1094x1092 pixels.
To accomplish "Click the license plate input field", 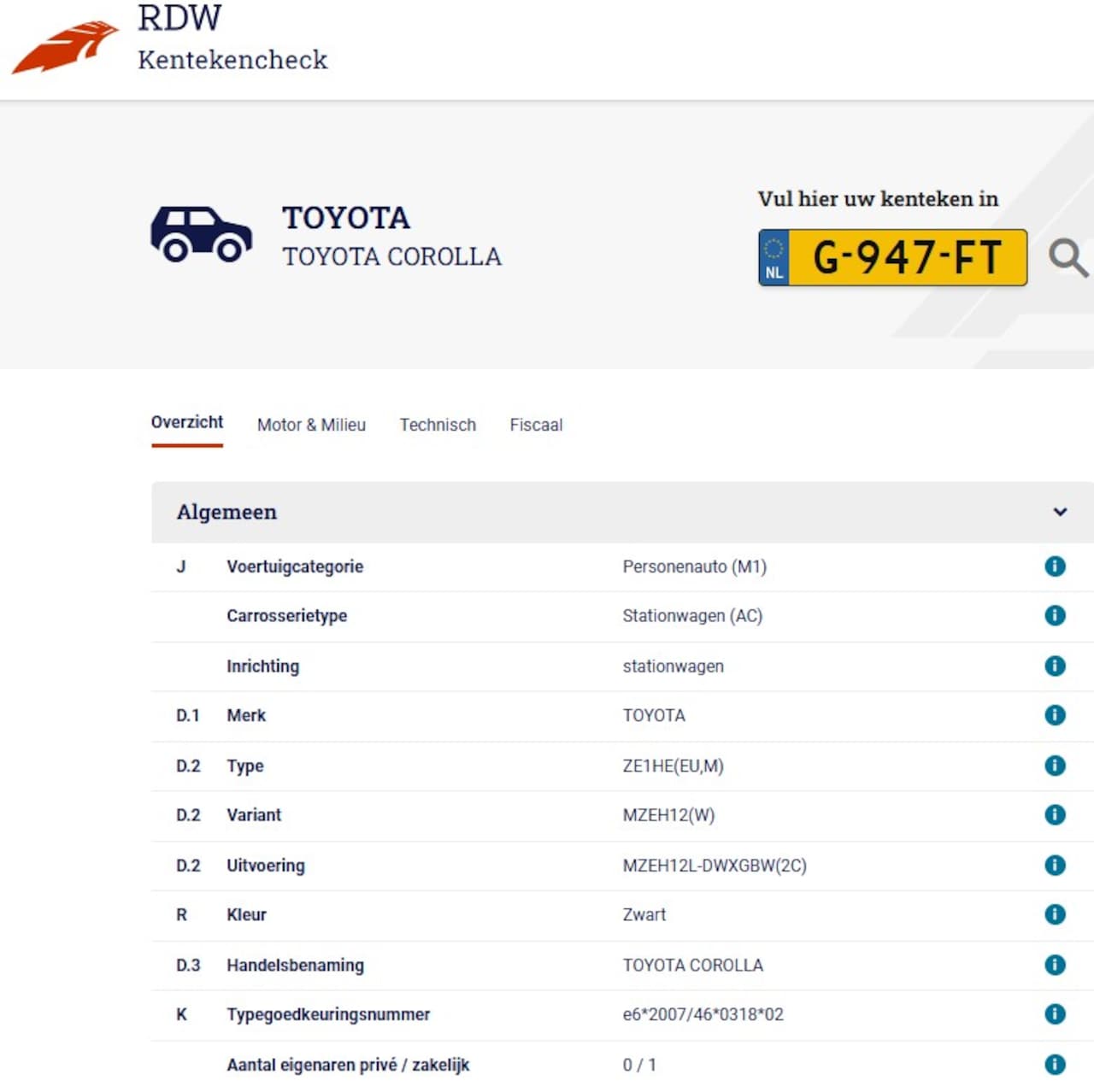I will click(x=906, y=257).
